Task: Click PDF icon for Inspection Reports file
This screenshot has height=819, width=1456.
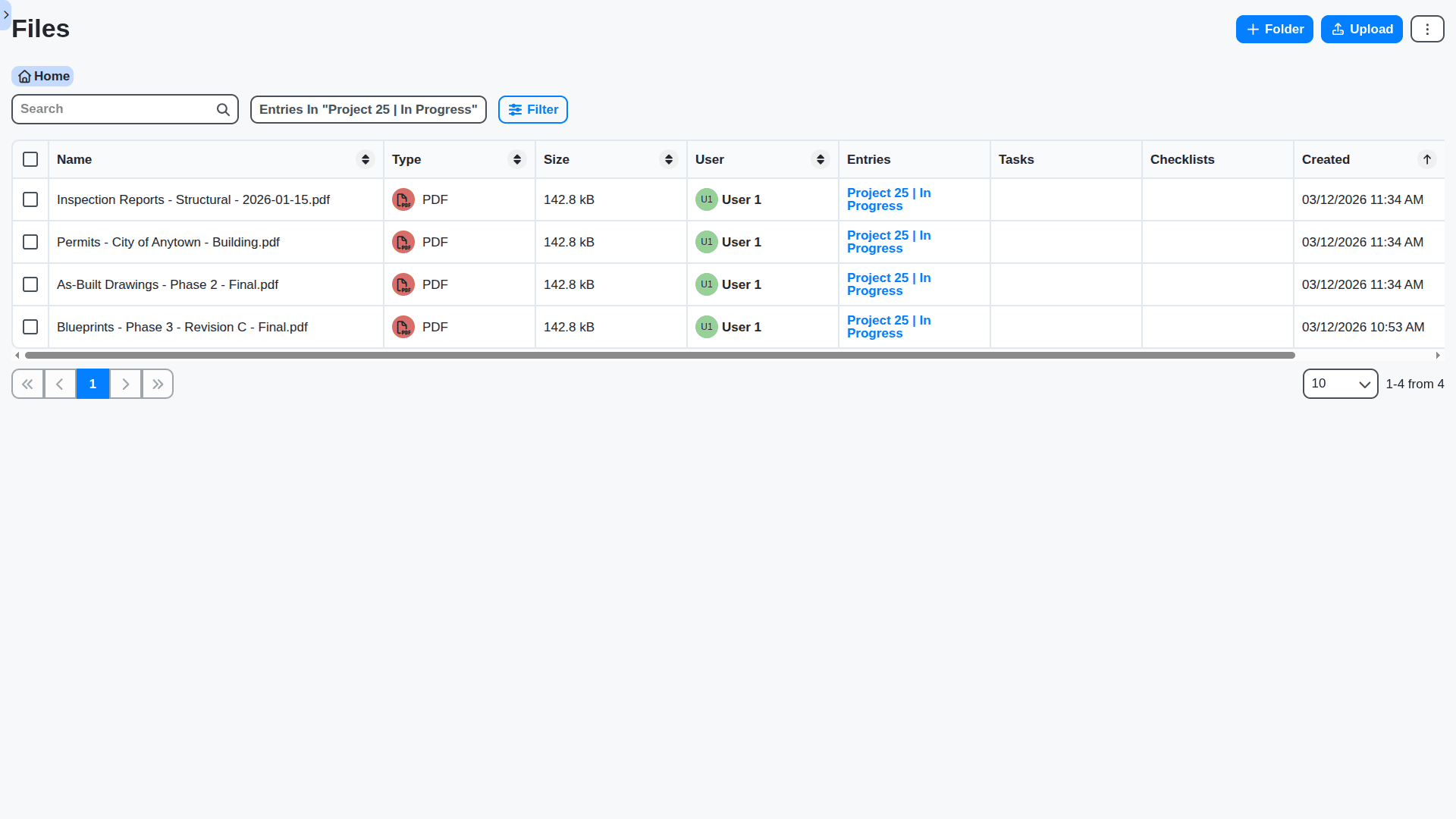Action: click(x=403, y=200)
